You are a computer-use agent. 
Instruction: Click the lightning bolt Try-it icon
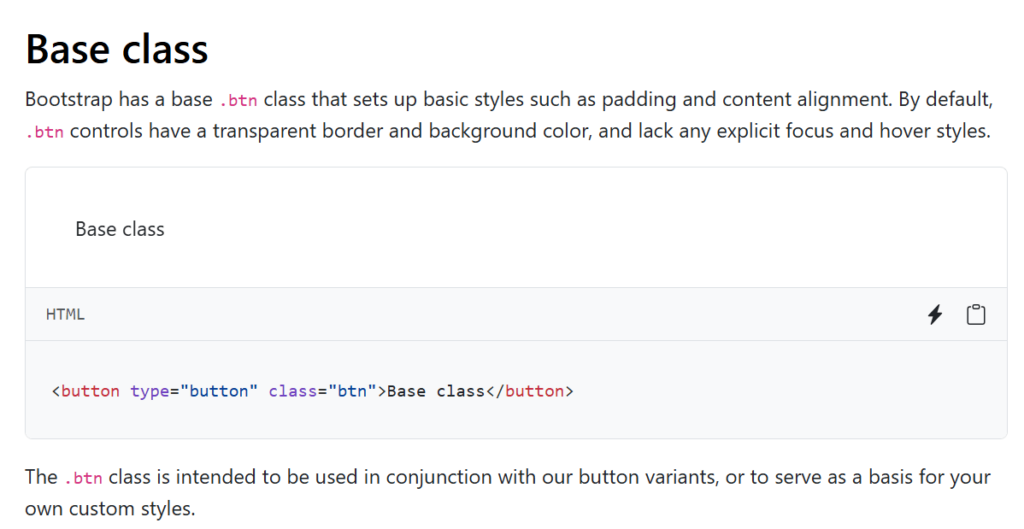[x=935, y=315]
